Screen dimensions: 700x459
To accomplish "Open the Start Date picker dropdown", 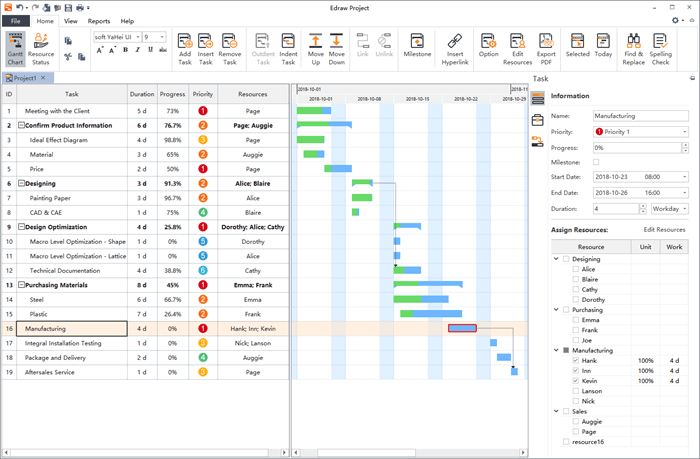I will click(684, 177).
